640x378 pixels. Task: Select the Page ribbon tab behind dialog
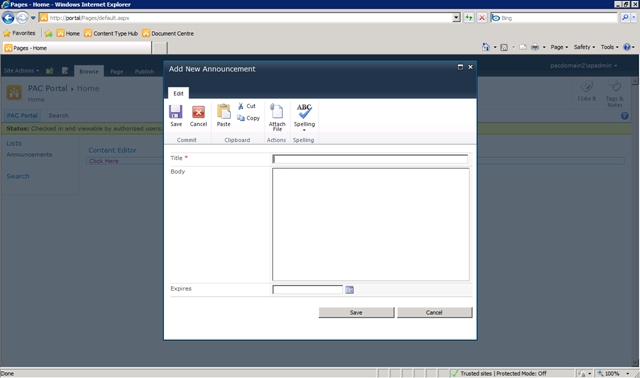point(116,71)
